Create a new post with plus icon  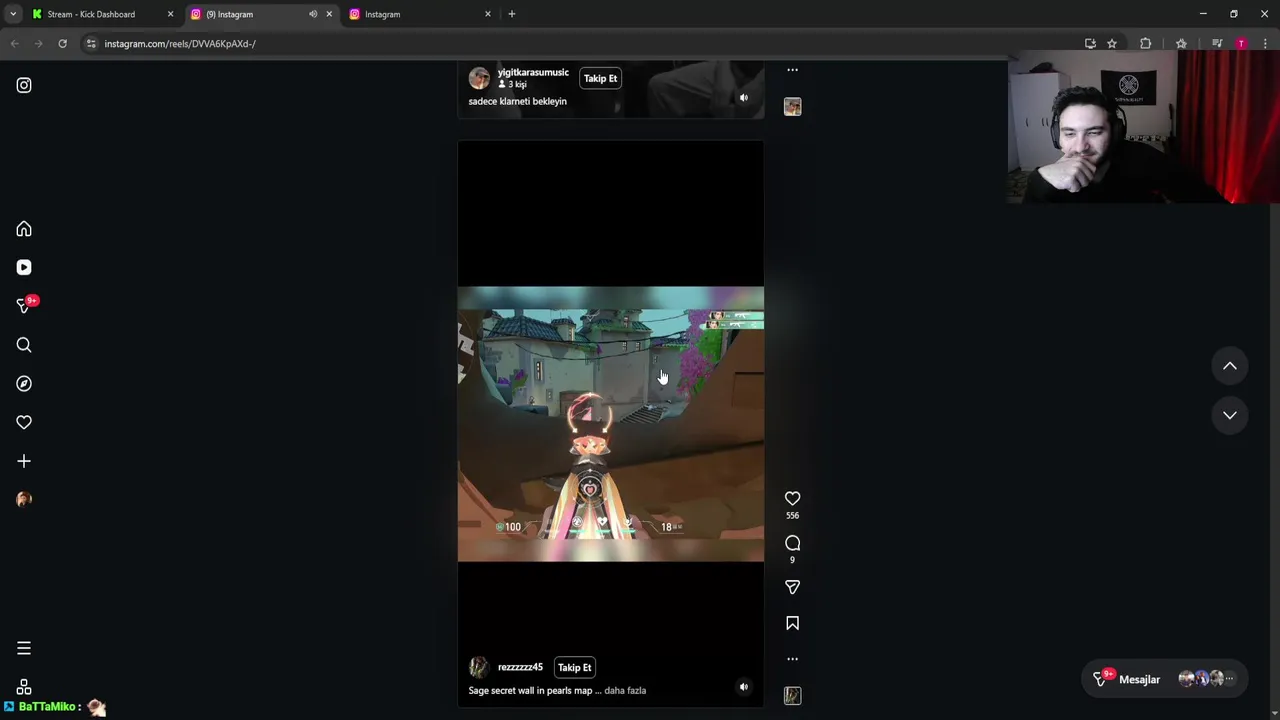24,461
